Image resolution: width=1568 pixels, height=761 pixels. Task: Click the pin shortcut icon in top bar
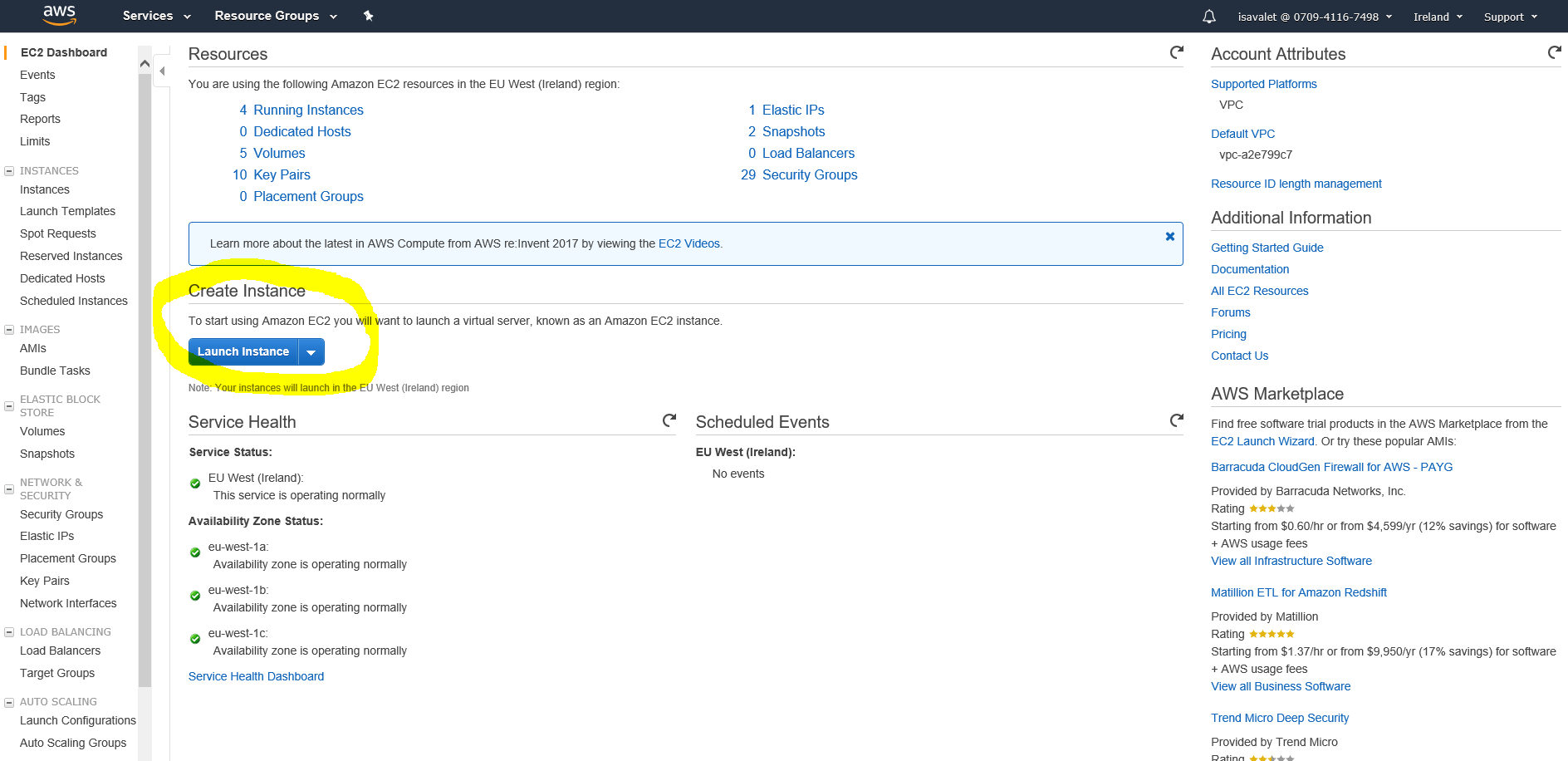(369, 16)
